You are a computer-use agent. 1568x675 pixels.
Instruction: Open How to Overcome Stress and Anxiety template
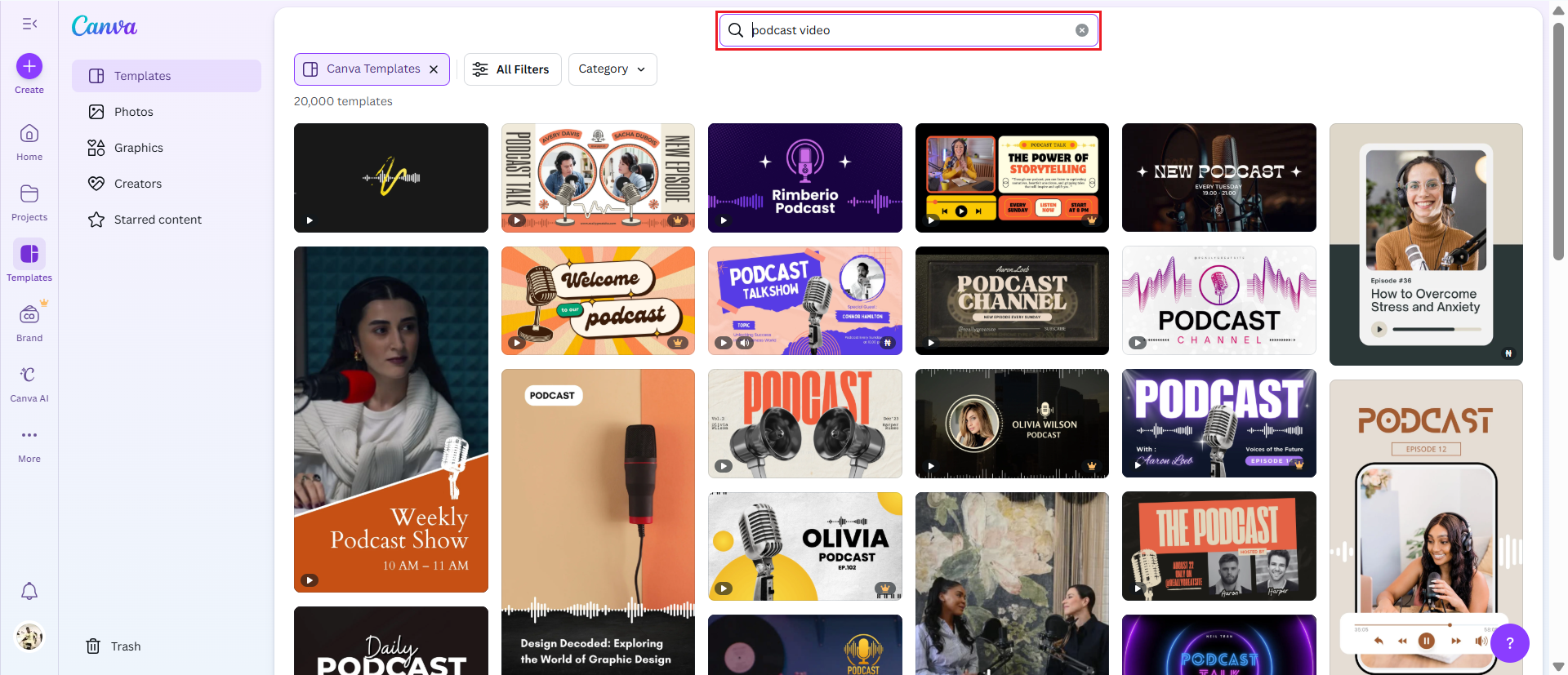1426,244
